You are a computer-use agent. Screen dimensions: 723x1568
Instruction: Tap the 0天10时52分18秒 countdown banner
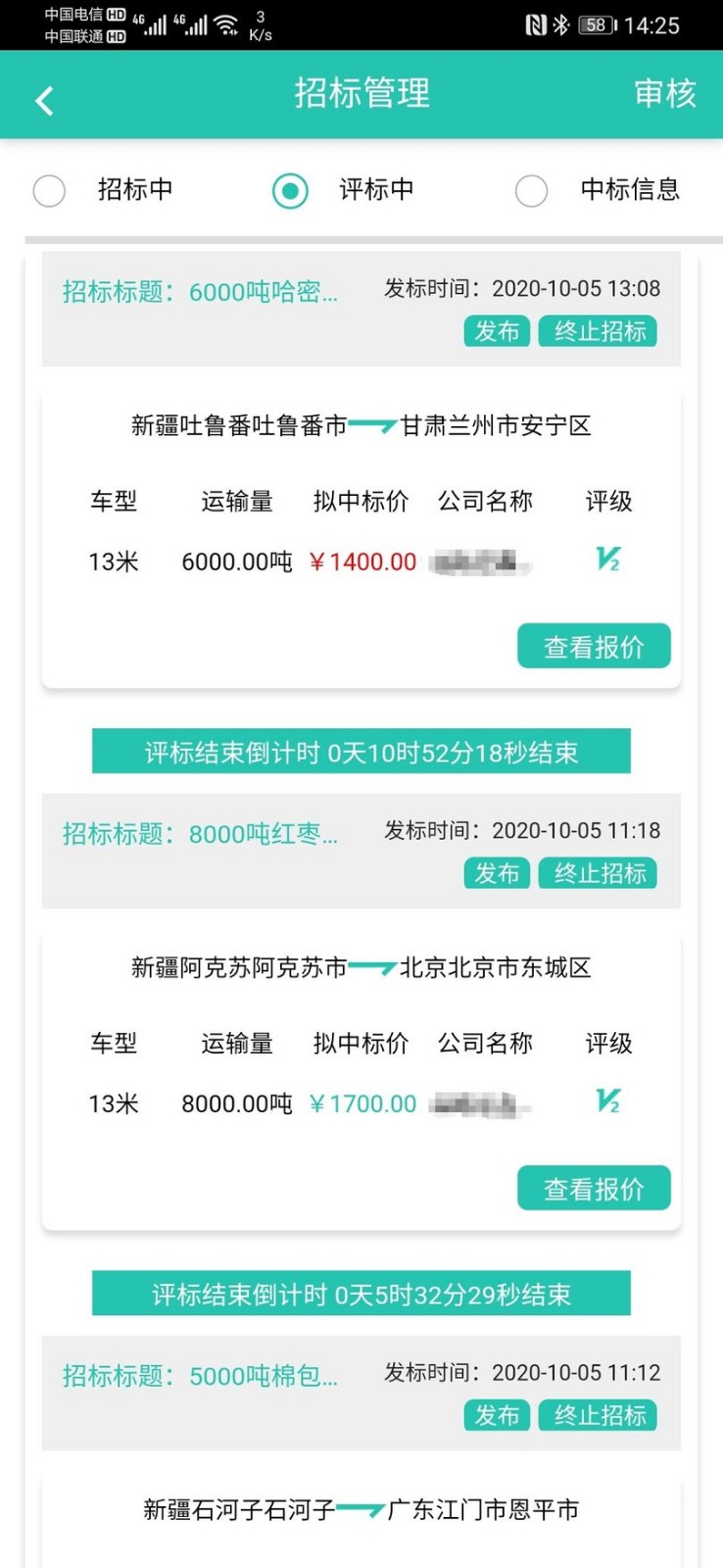click(361, 752)
